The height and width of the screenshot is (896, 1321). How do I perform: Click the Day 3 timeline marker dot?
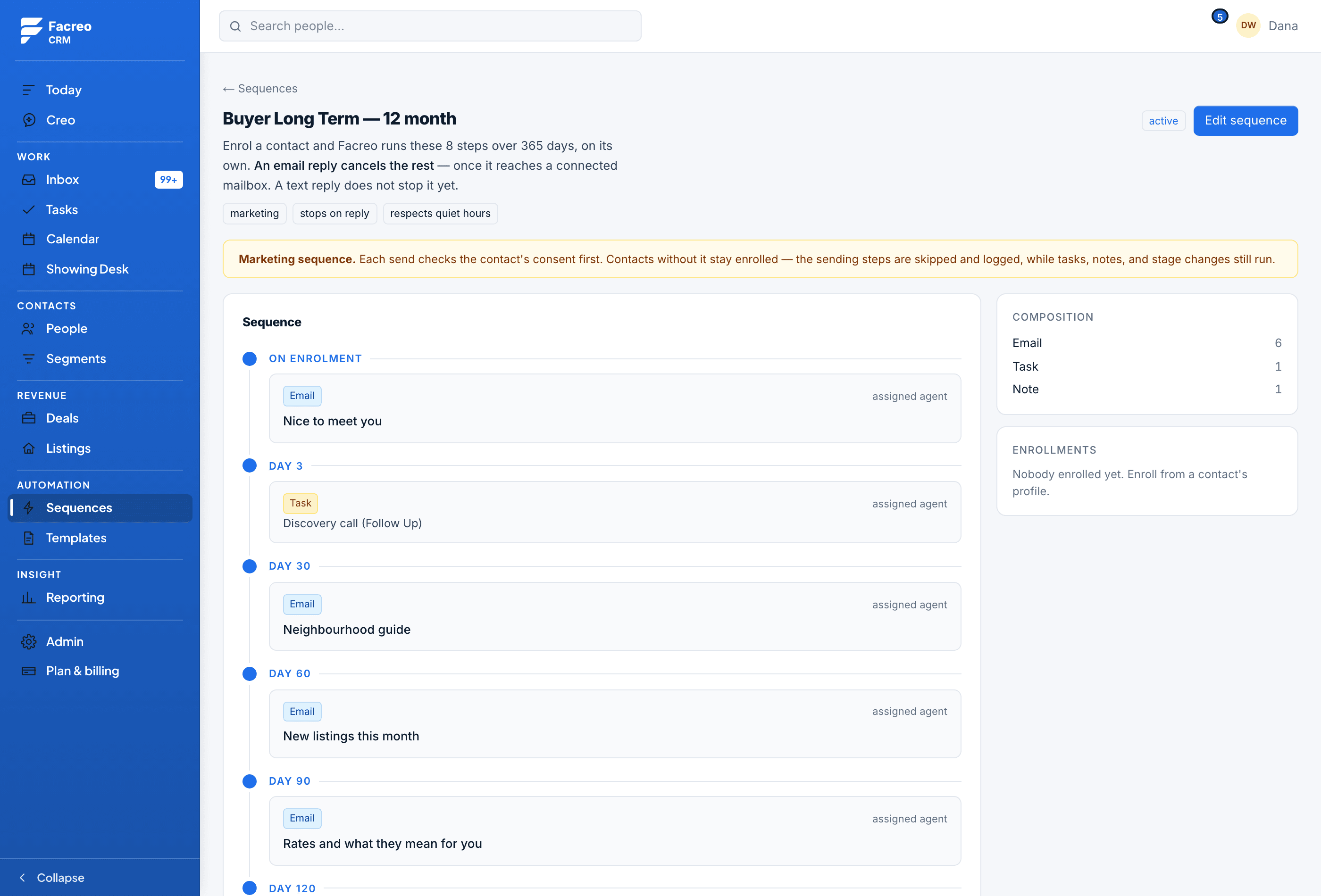pyautogui.click(x=250, y=466)
